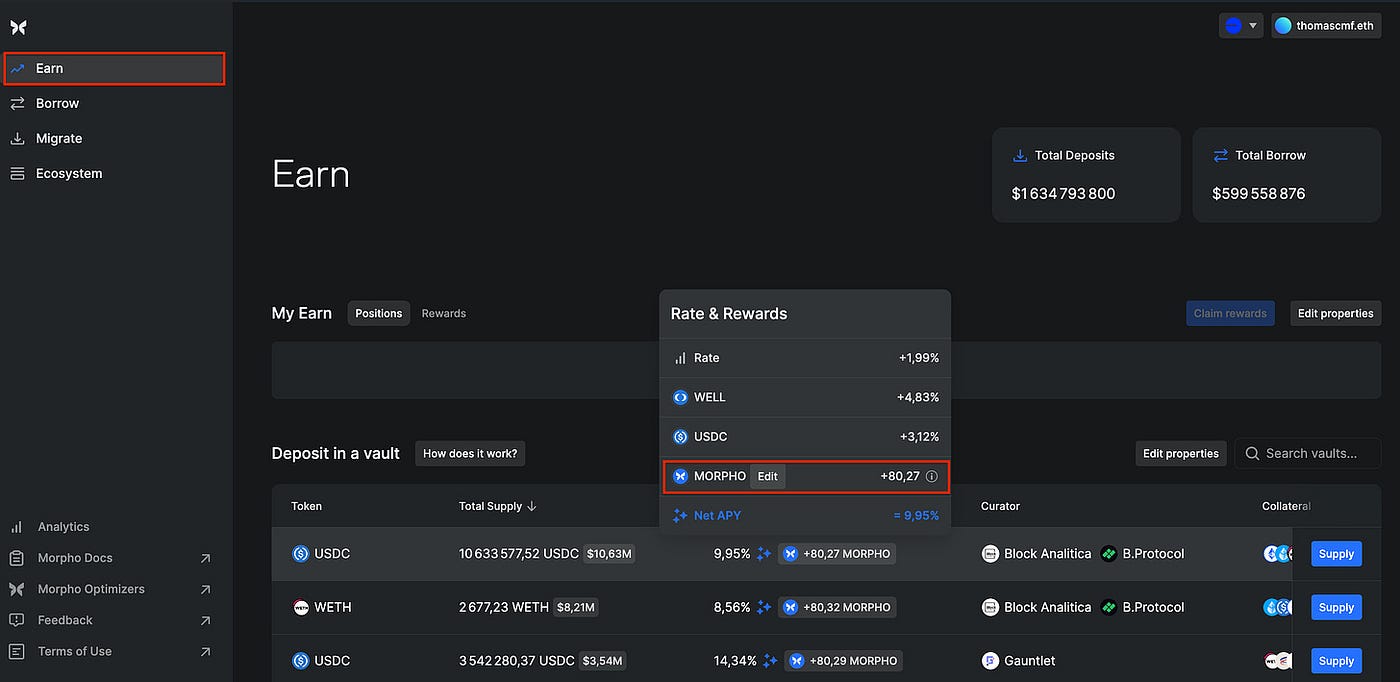Click the USDC token icon in Rate & Rewards popup
This screenshot has width=1400, height=682.
coord(680,436)
